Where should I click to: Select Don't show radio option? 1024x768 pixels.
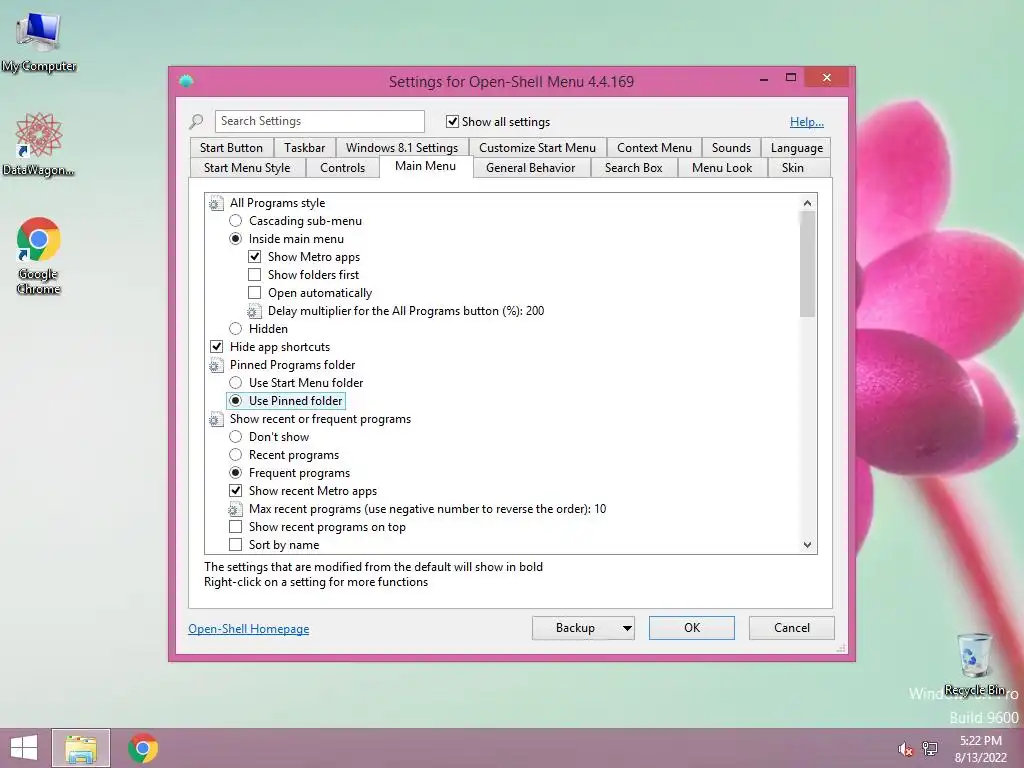[x=236, y=437]
